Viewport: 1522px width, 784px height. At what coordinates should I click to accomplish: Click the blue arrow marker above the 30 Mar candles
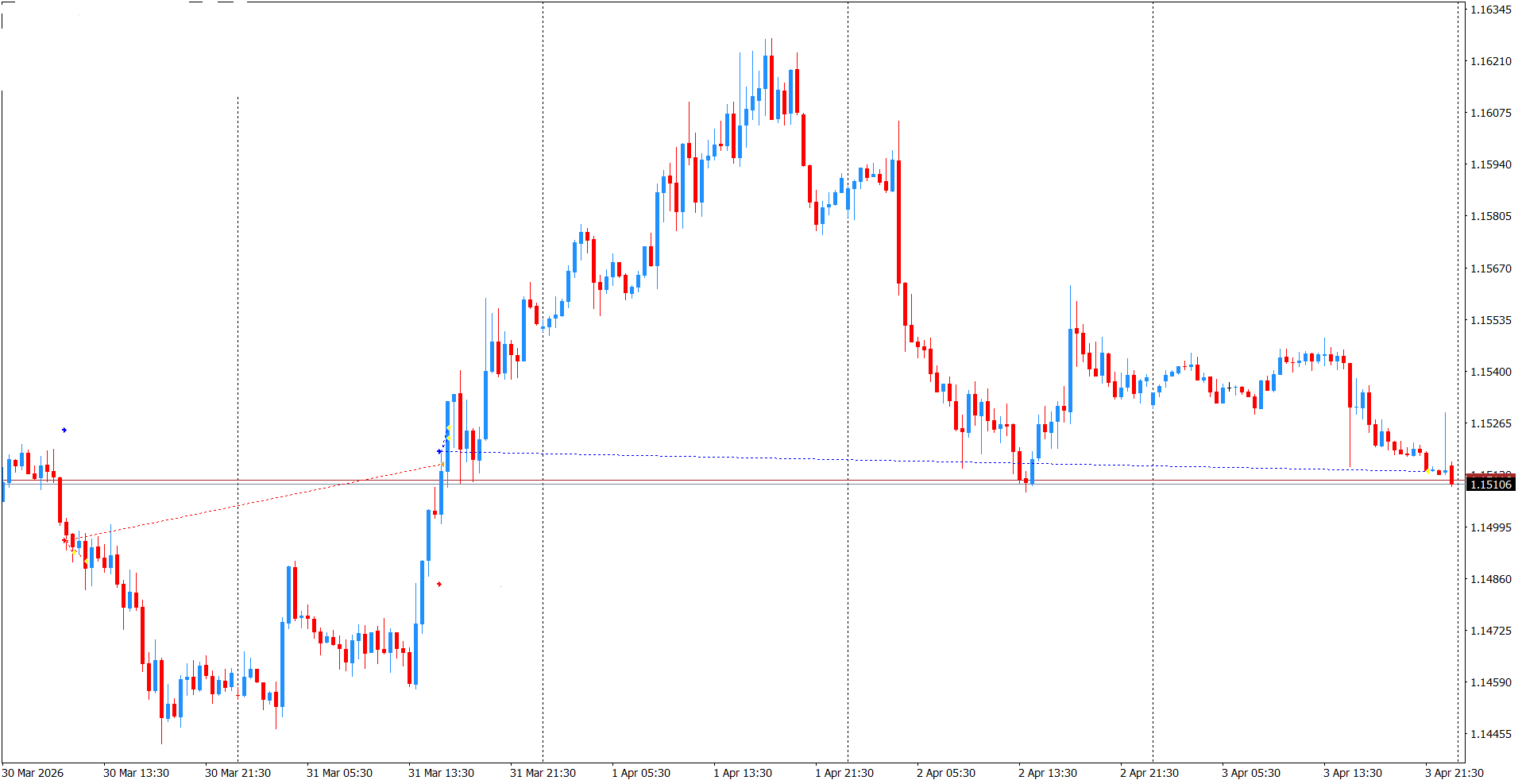64,431
